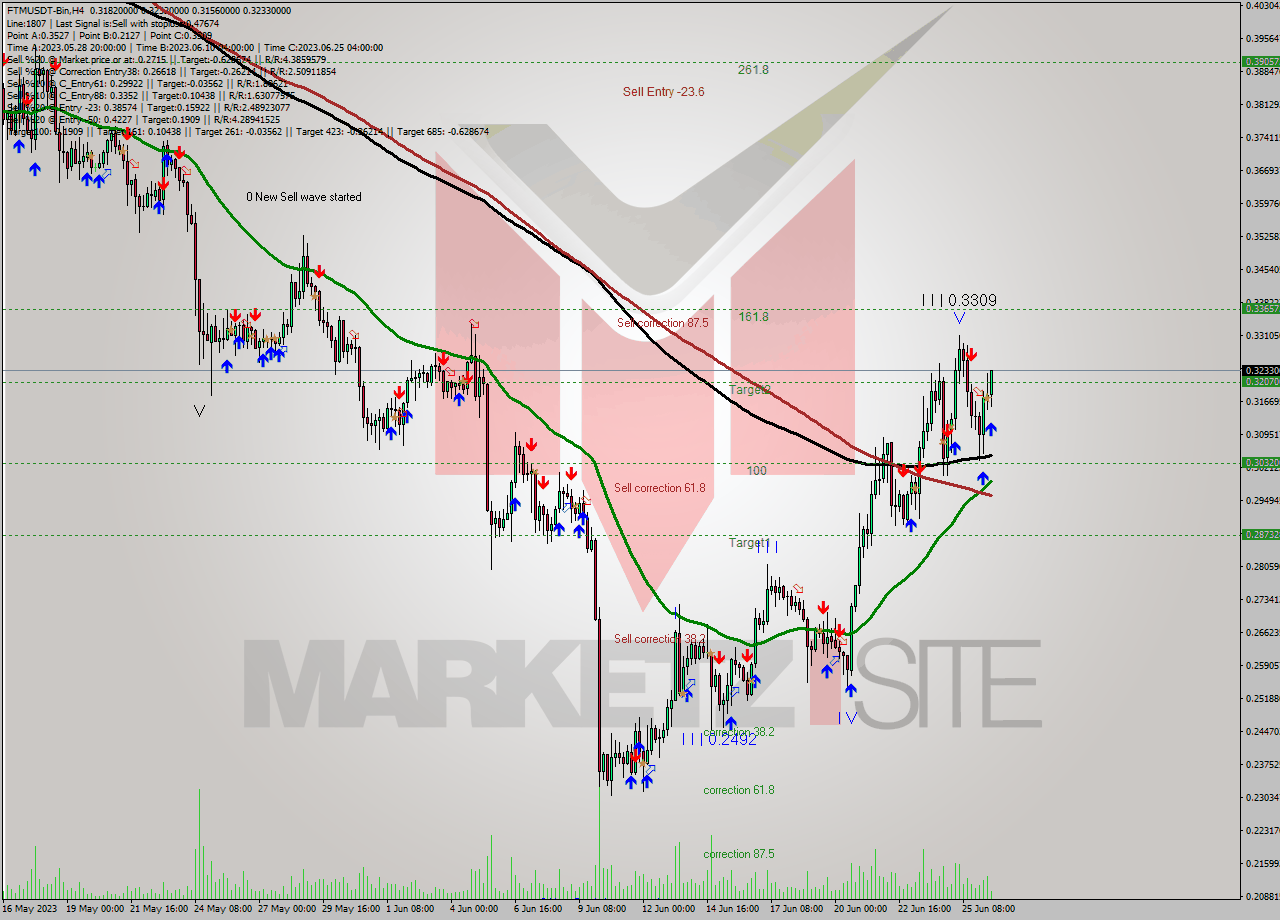Click the green '261.8' Fibonacci label
The height and width of the screenshot is (920, 1280).
pyautogui.click(x=753, y=70)
